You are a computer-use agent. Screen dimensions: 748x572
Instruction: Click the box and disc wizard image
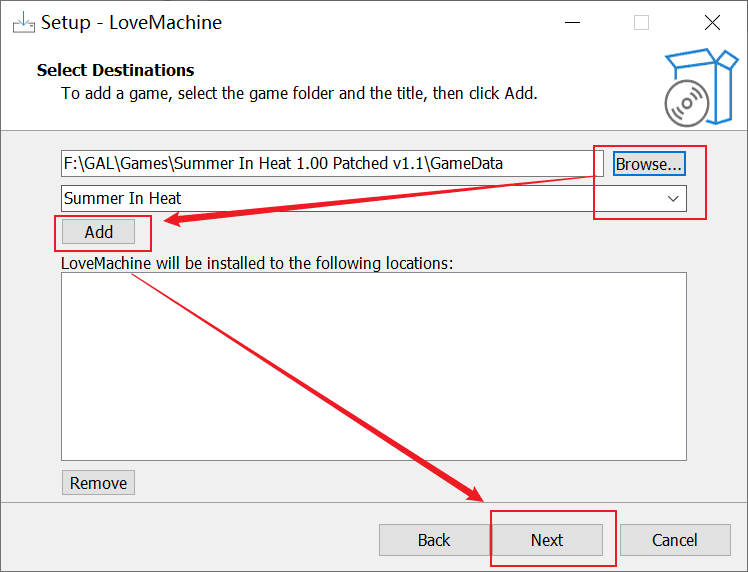[701, 88]
